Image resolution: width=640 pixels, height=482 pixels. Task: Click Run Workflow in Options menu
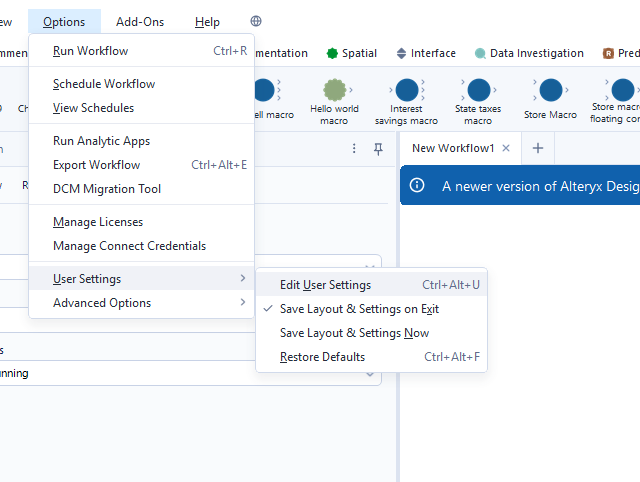[90, 51]
